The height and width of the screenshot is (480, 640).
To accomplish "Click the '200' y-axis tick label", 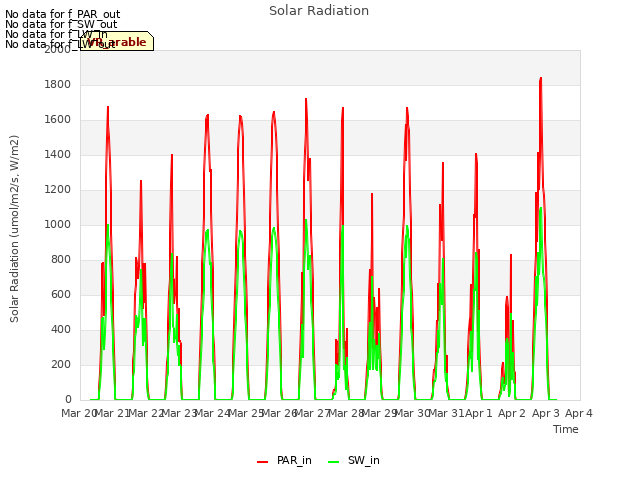I will coord(61,364).
